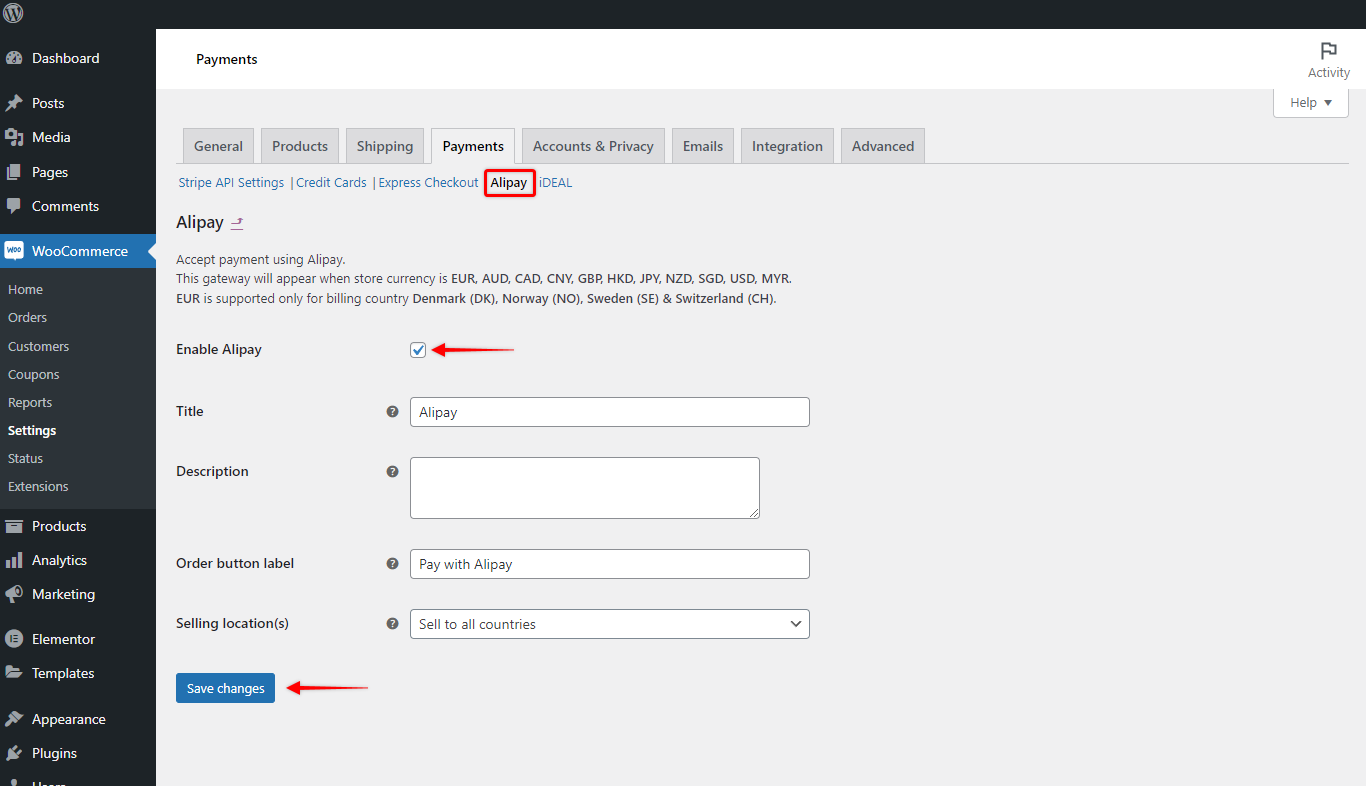Viewport: 1366px width, 786px height.
Task: Click the Elementor menu label
Action: [63, 639]
